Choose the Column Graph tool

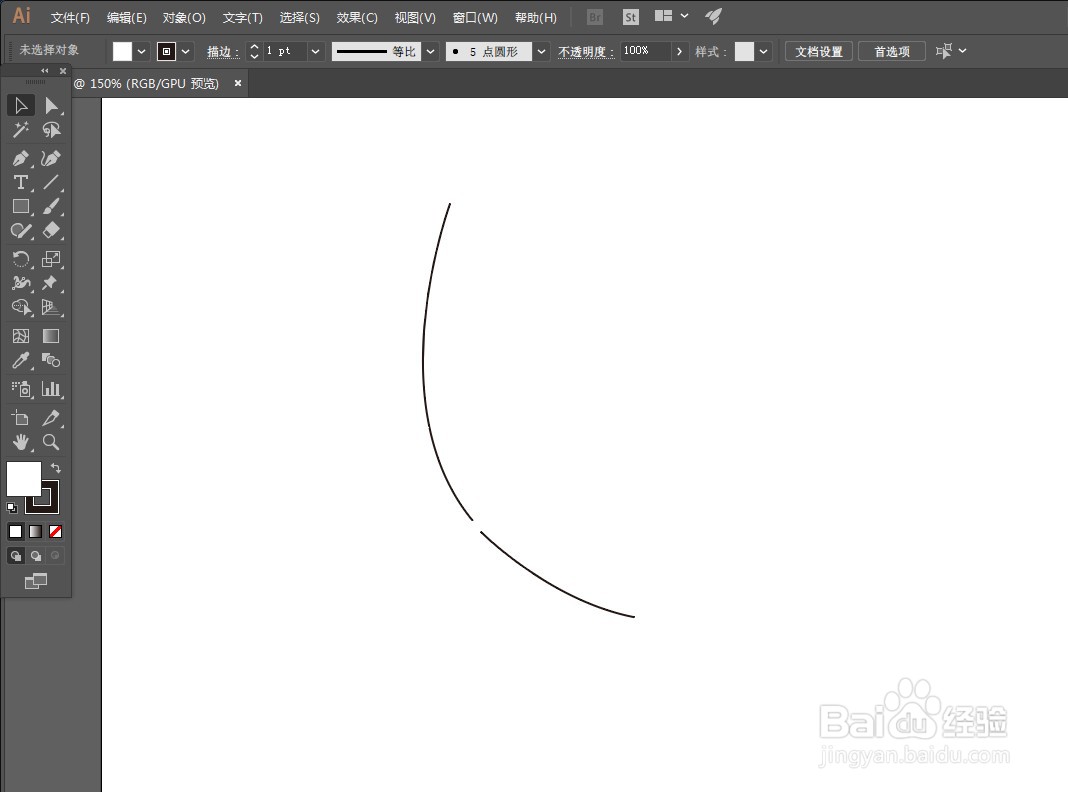(51, 389)
